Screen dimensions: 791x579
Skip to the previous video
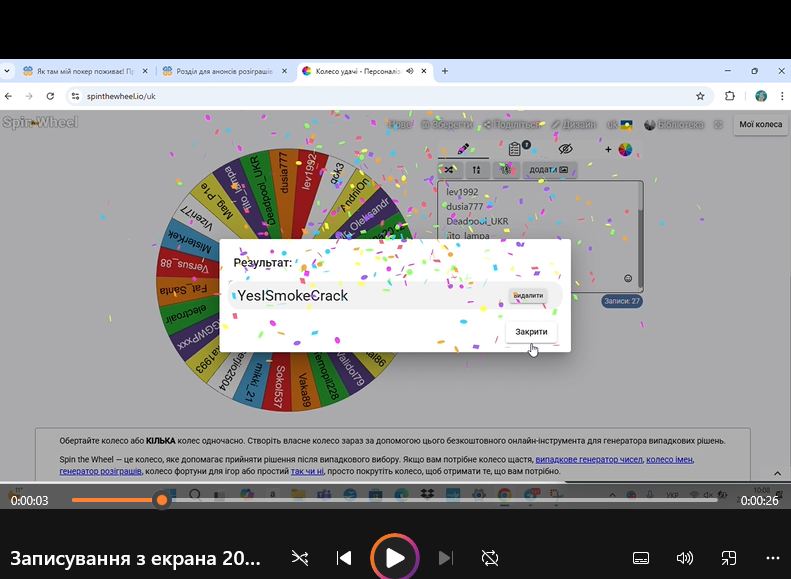(x=344, y=558)
